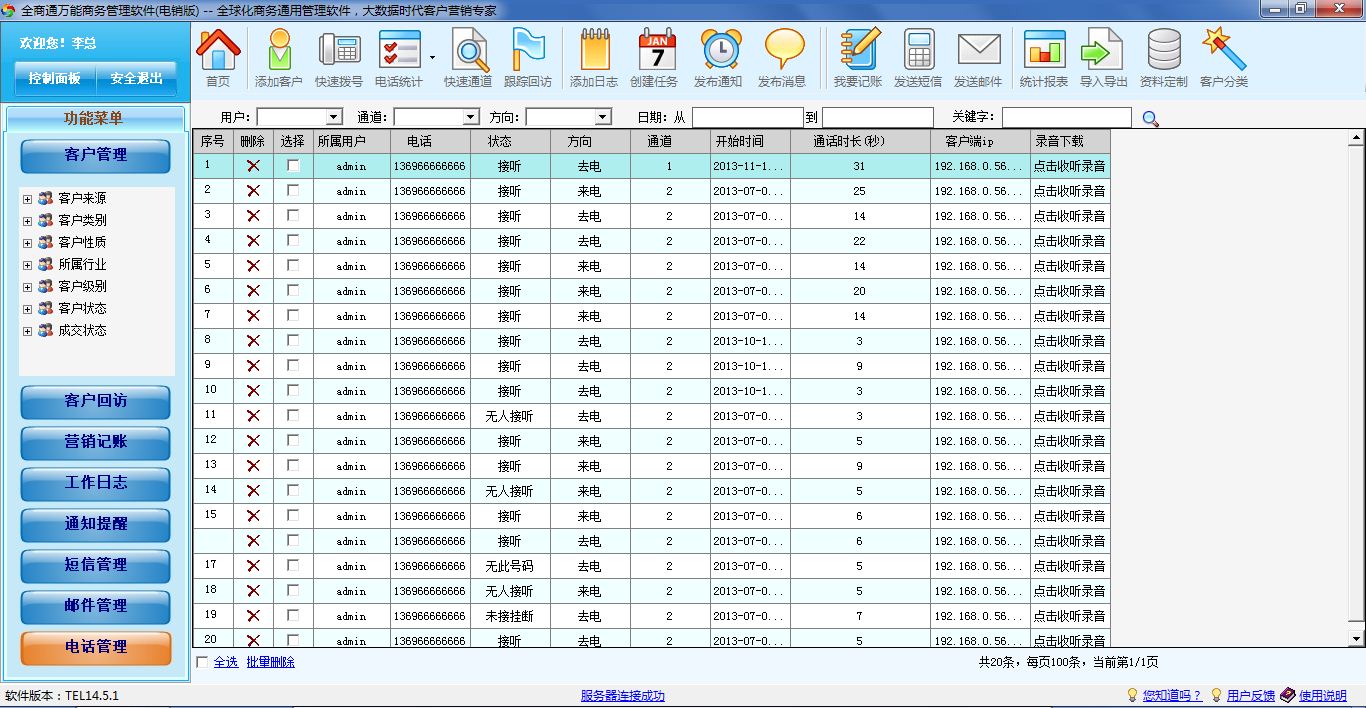The width and height of the screenshot is (1366, 708).
Task: Click the 您知道吗 lightbulb link
Action: point(1172,695)
